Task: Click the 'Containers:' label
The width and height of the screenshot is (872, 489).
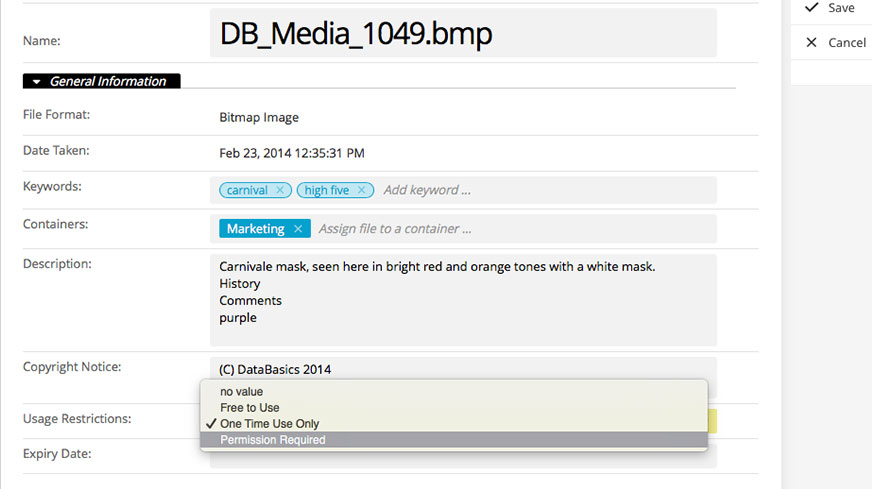Action: pos(55,224)
